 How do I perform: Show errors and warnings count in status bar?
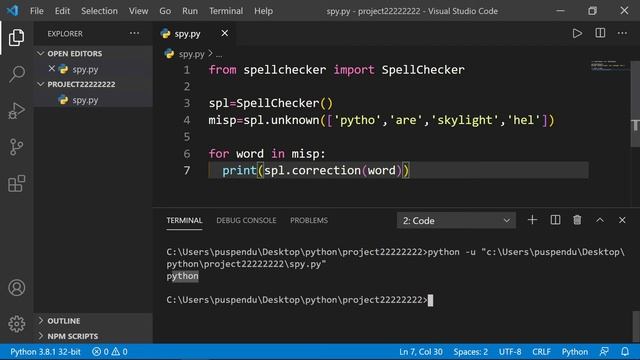coord(110,351)
